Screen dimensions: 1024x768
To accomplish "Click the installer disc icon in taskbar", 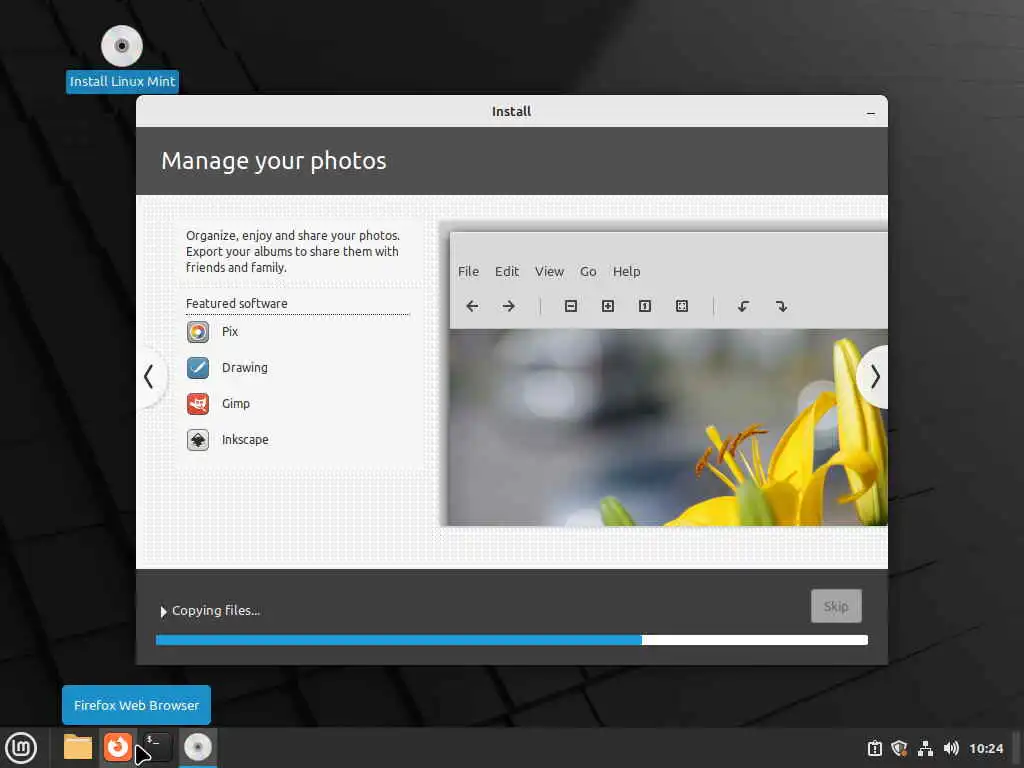I will pyautogui.click(x=197, y=746).
